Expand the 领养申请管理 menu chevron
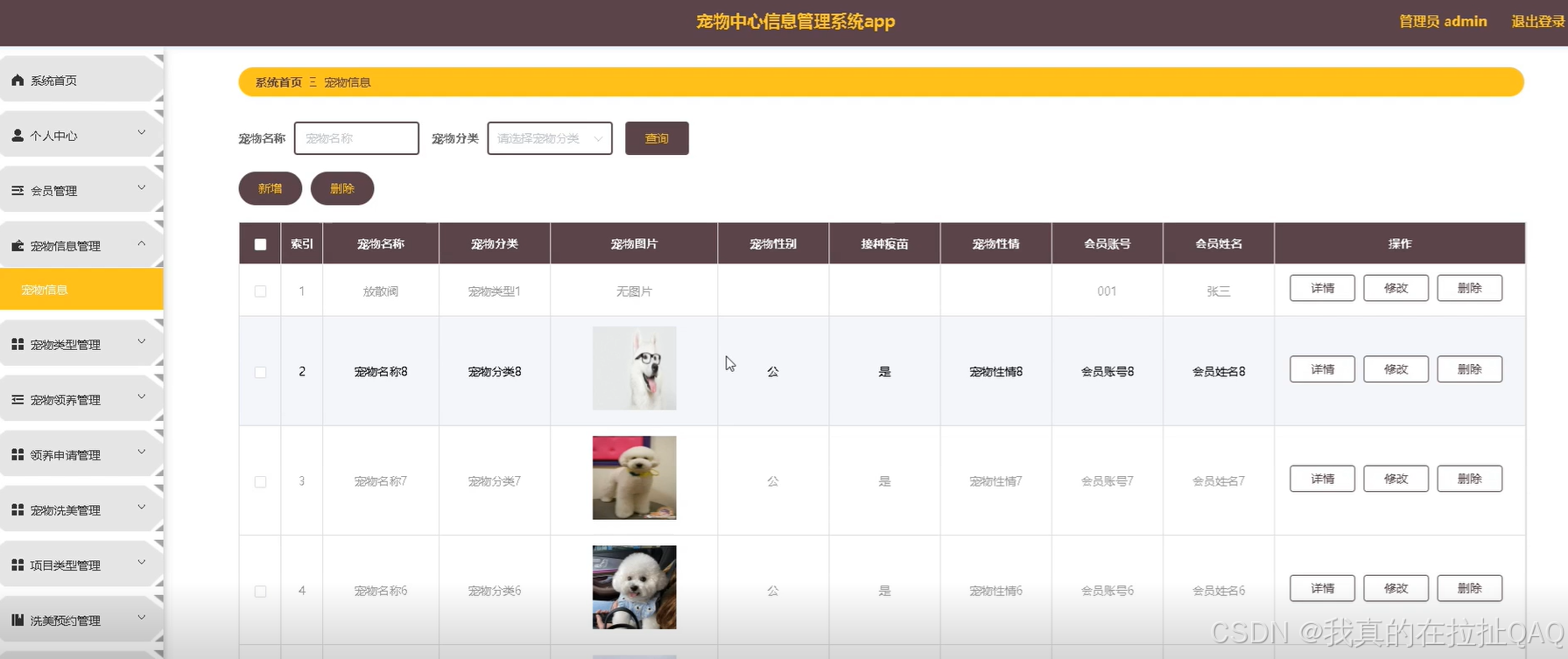This screenshot has width=1568, height=659. point(142,452)
